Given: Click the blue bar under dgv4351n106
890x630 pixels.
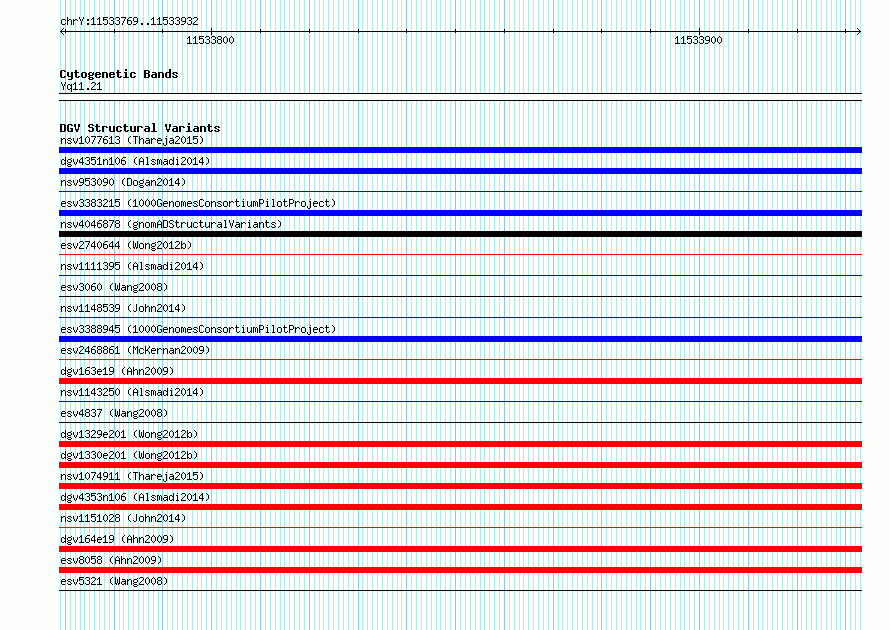Looking at the screenshot, I should pyautogui.click(x=460, y=171).
